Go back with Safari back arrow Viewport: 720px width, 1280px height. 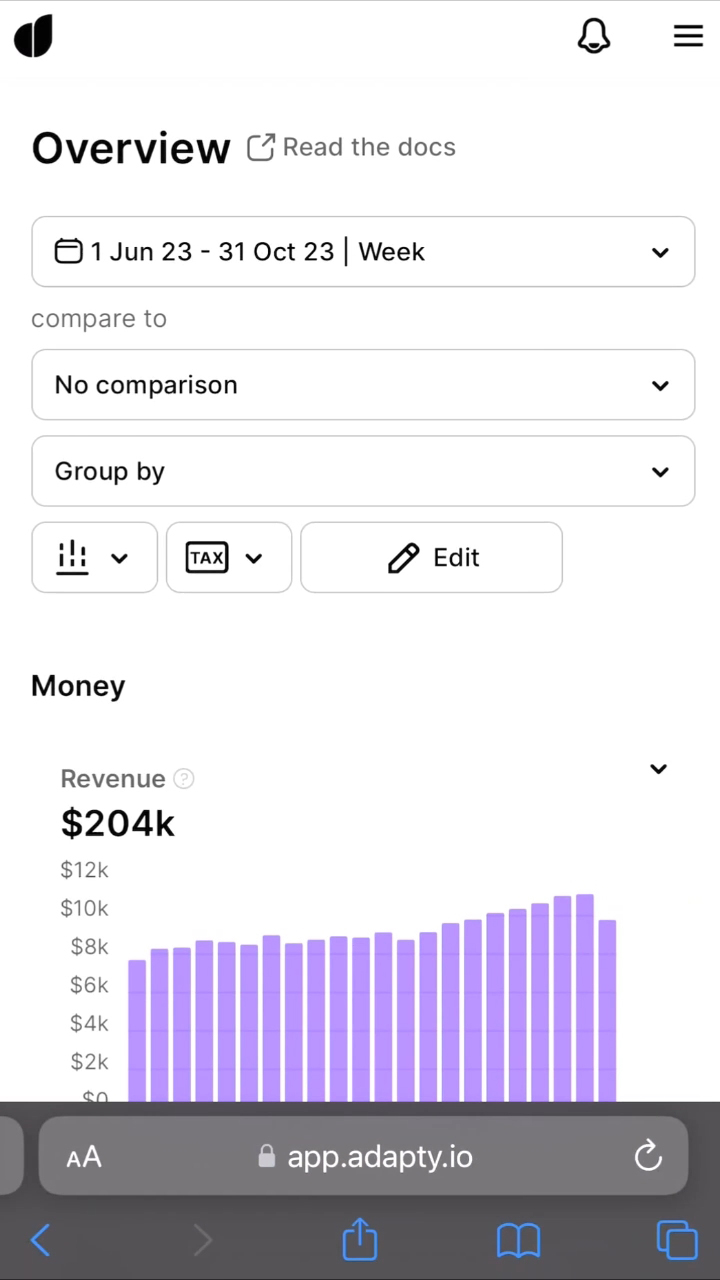40,1240
